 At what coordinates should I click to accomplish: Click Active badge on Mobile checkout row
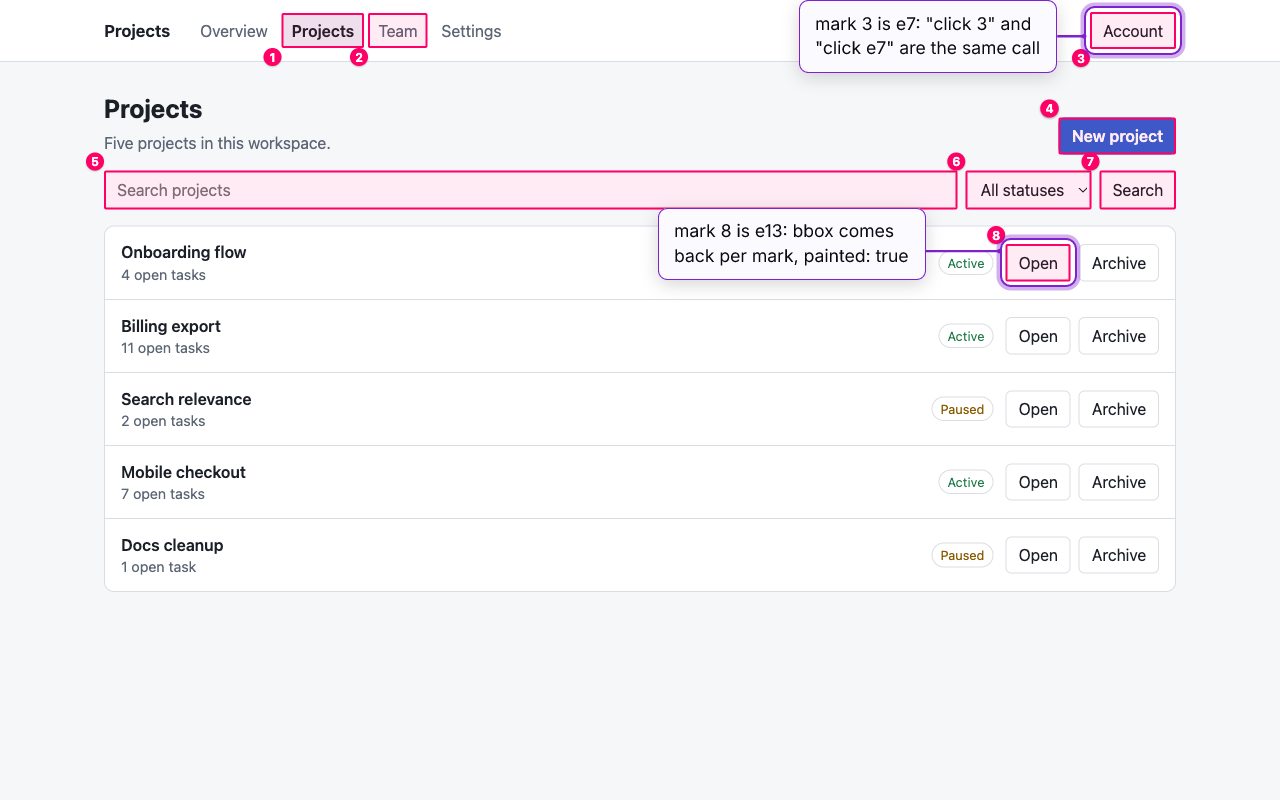click(966, 482)
